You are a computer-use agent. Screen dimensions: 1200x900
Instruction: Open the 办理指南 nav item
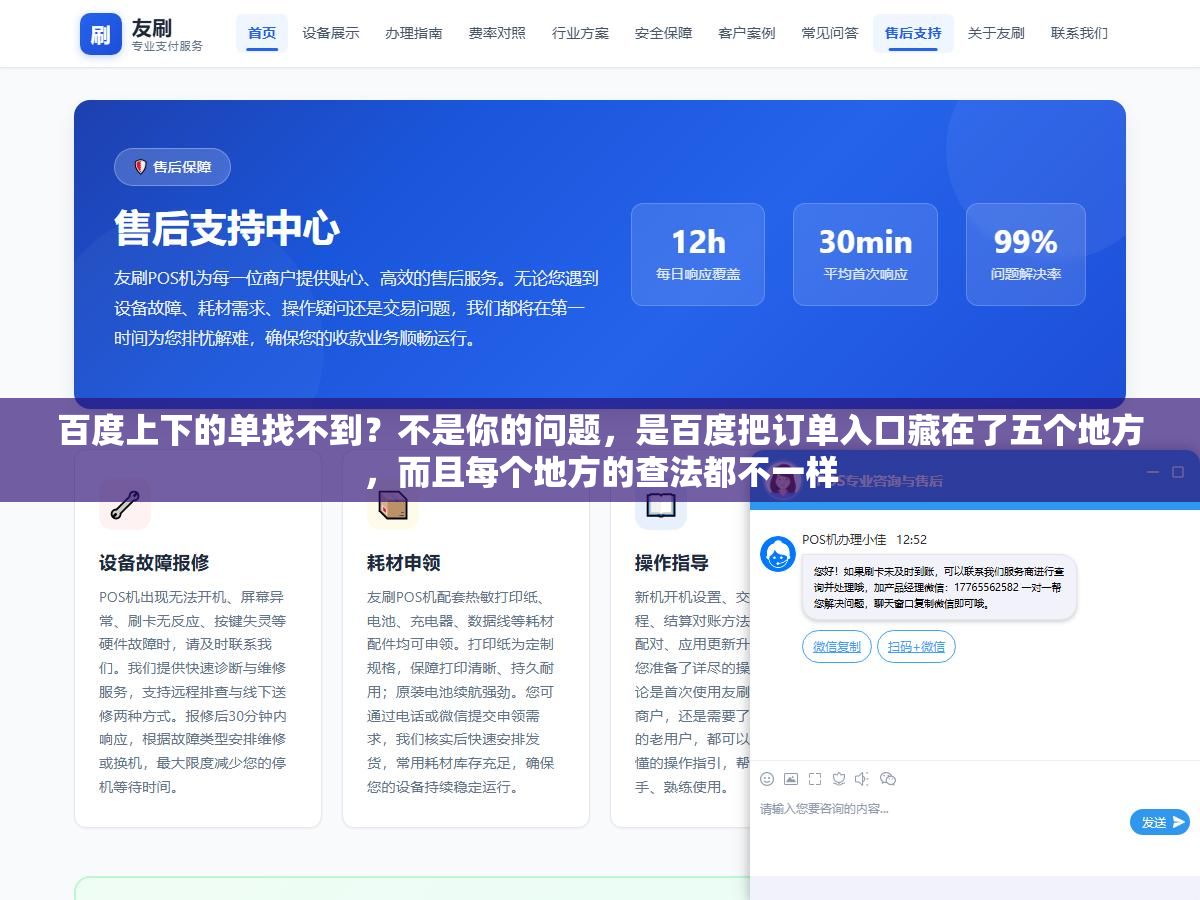point(414,33)
